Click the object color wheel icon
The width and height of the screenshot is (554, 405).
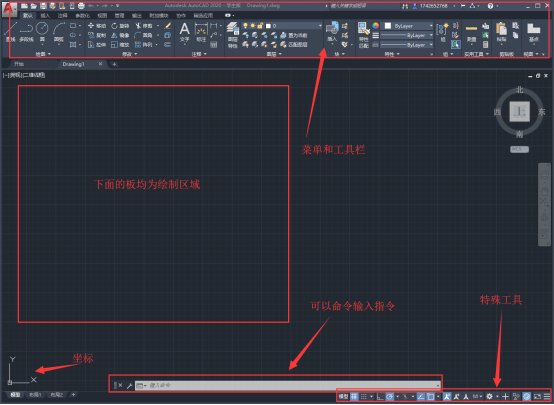(376, 26)
